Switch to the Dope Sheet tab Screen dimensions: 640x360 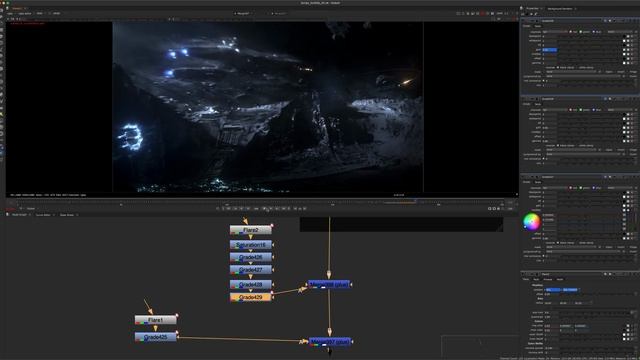67,215
